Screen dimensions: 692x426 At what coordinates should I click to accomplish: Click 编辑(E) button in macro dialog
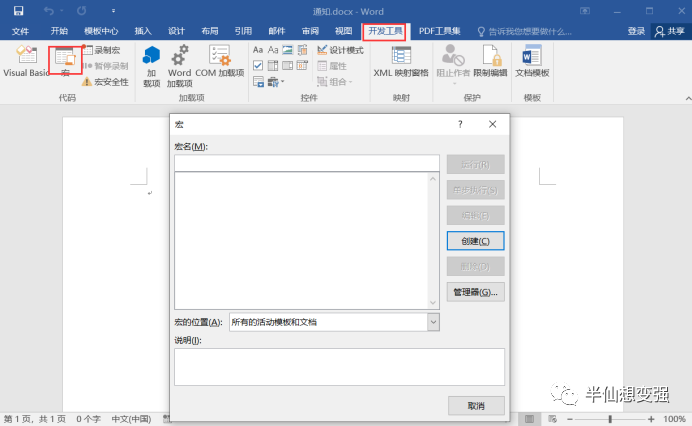pyautogui.click(x=475, y=216)
